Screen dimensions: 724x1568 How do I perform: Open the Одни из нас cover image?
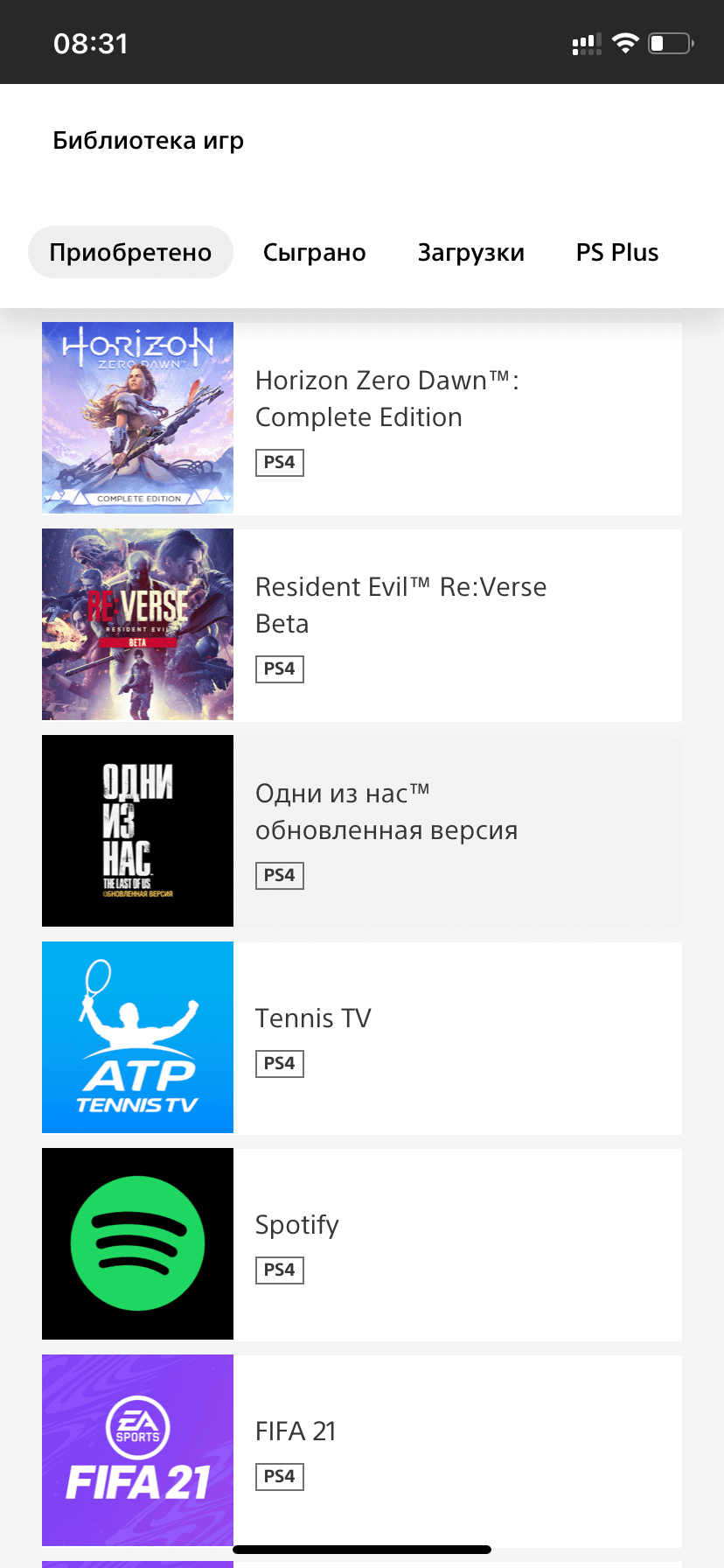click(137, 830)
